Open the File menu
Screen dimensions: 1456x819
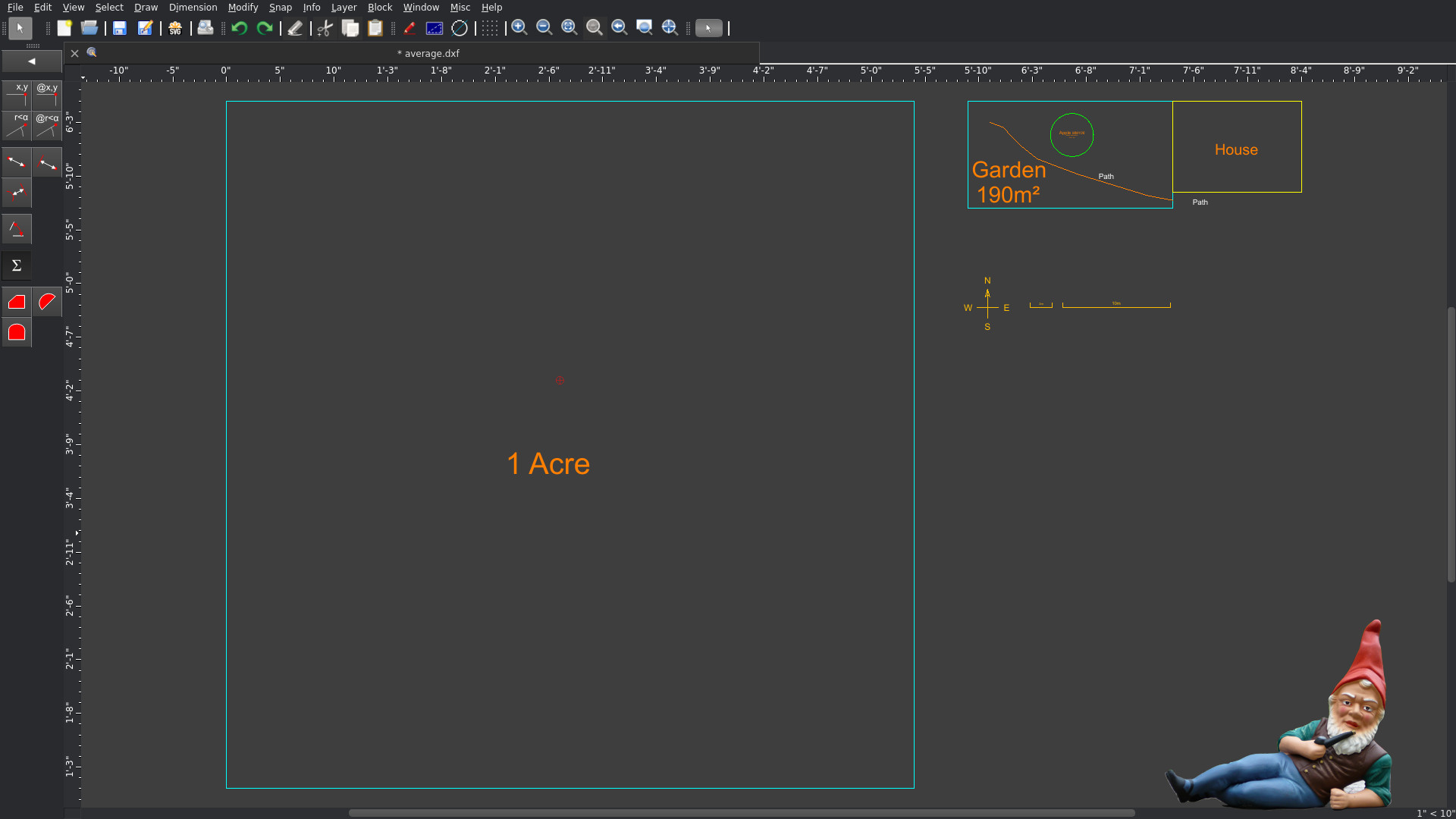14,7
